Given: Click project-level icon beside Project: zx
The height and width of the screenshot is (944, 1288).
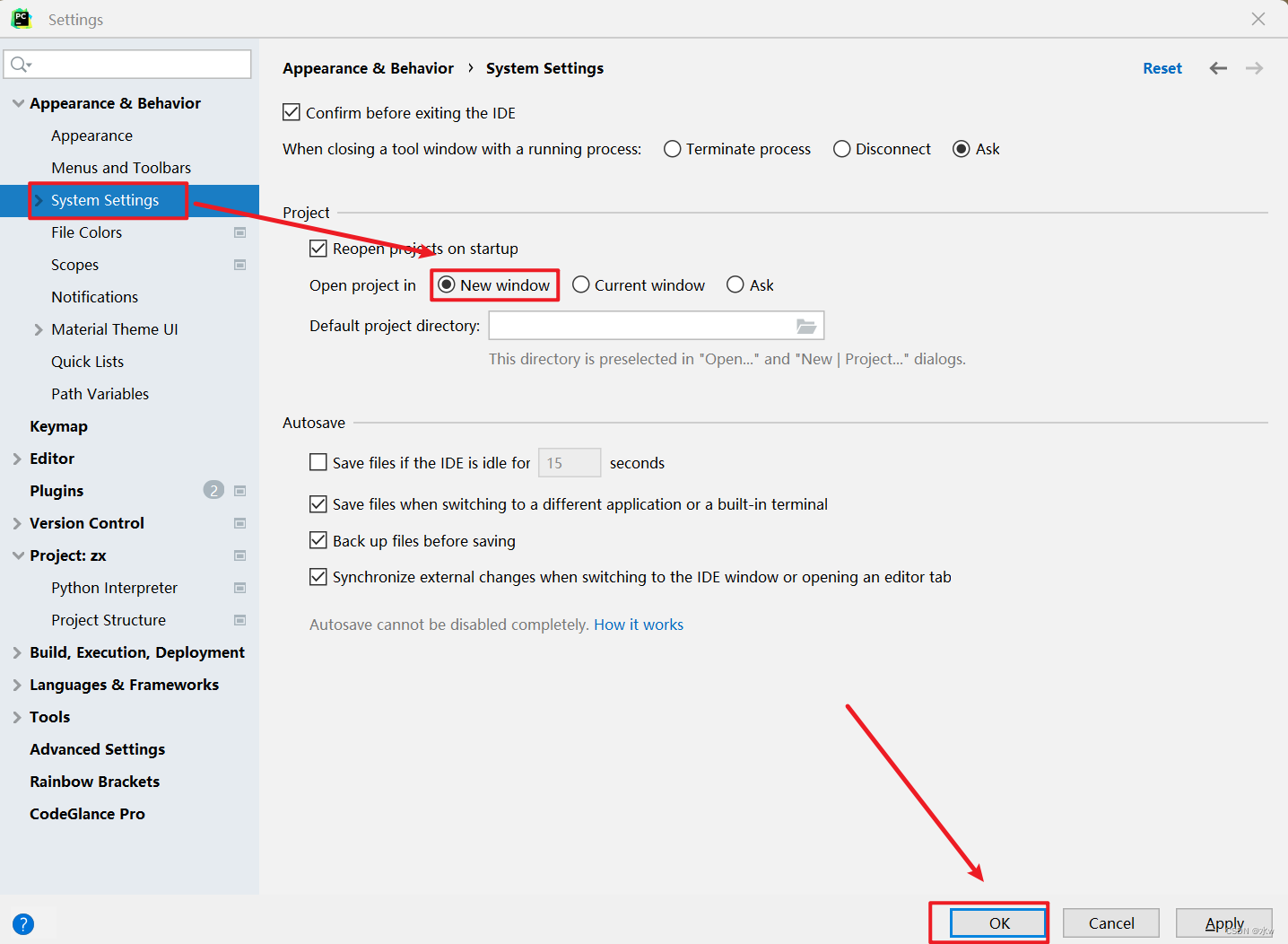Looking at the screenshot, I should [x=239, y=555].
